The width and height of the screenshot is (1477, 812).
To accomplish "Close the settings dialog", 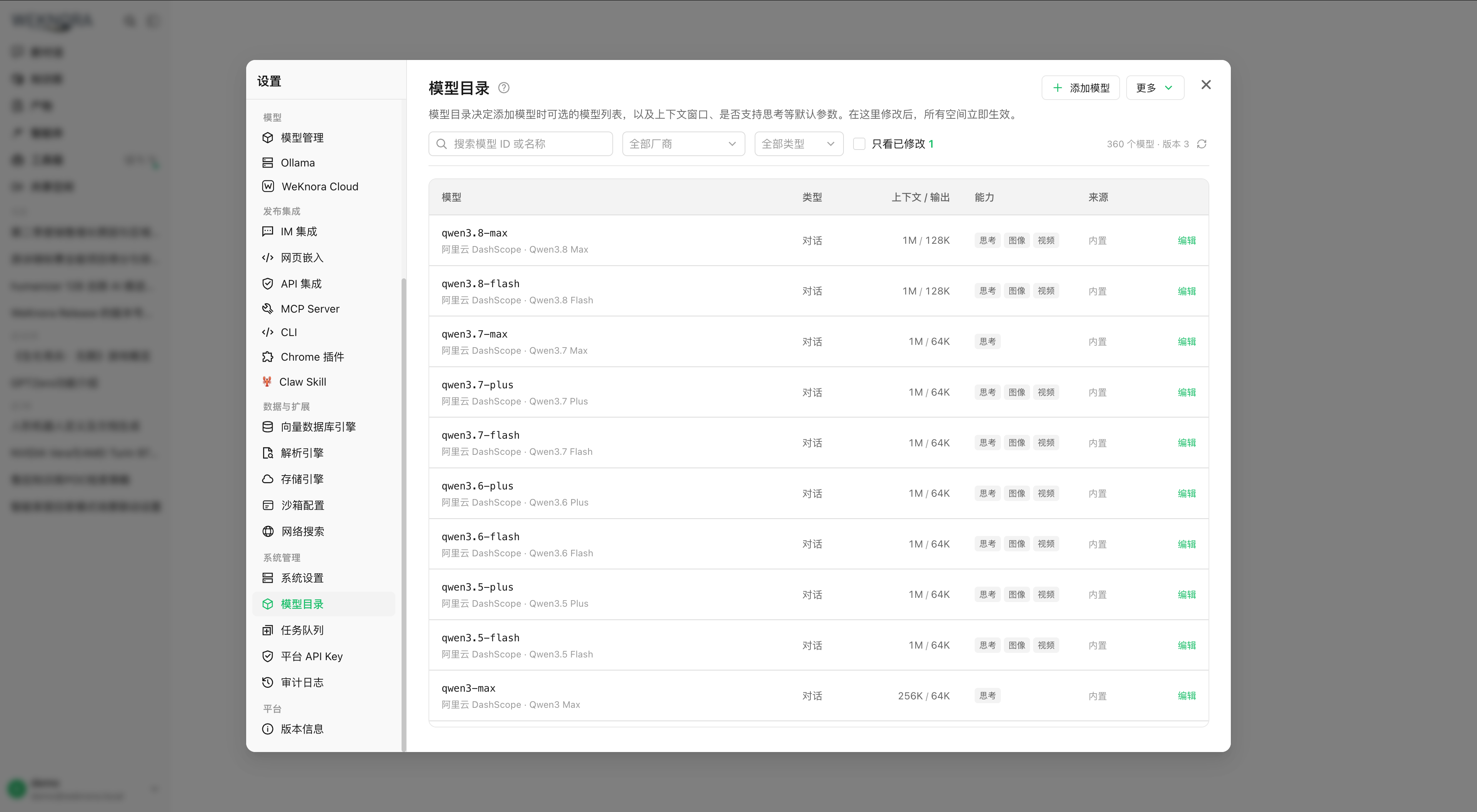I will click(x=1206, y=85).
